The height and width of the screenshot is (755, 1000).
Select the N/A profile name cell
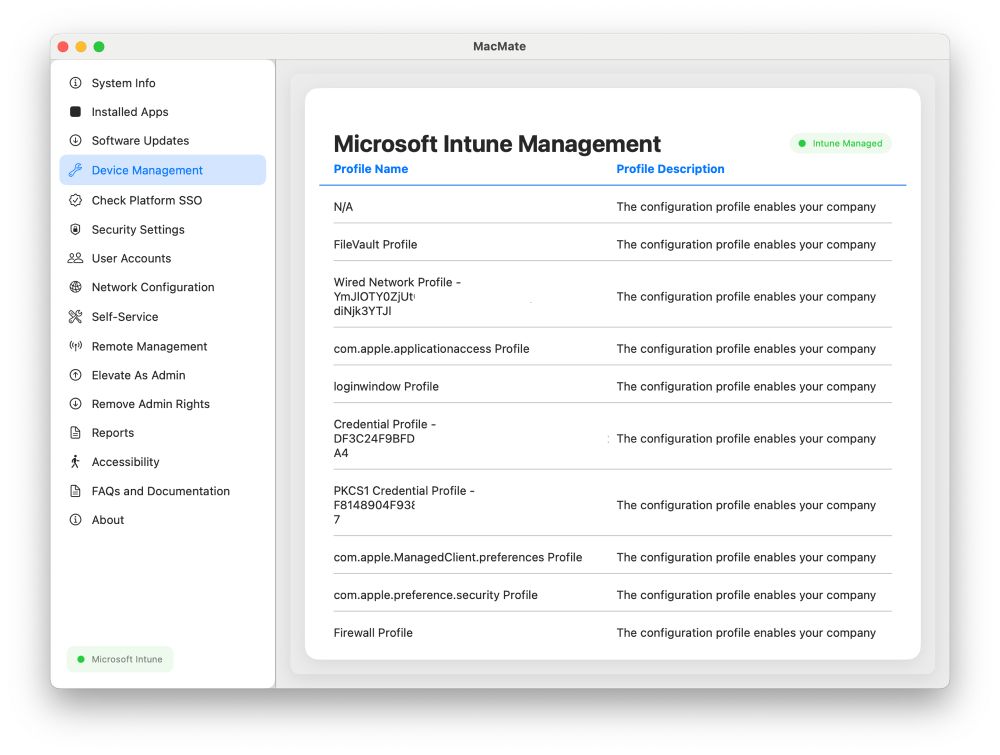coord(343,207)
